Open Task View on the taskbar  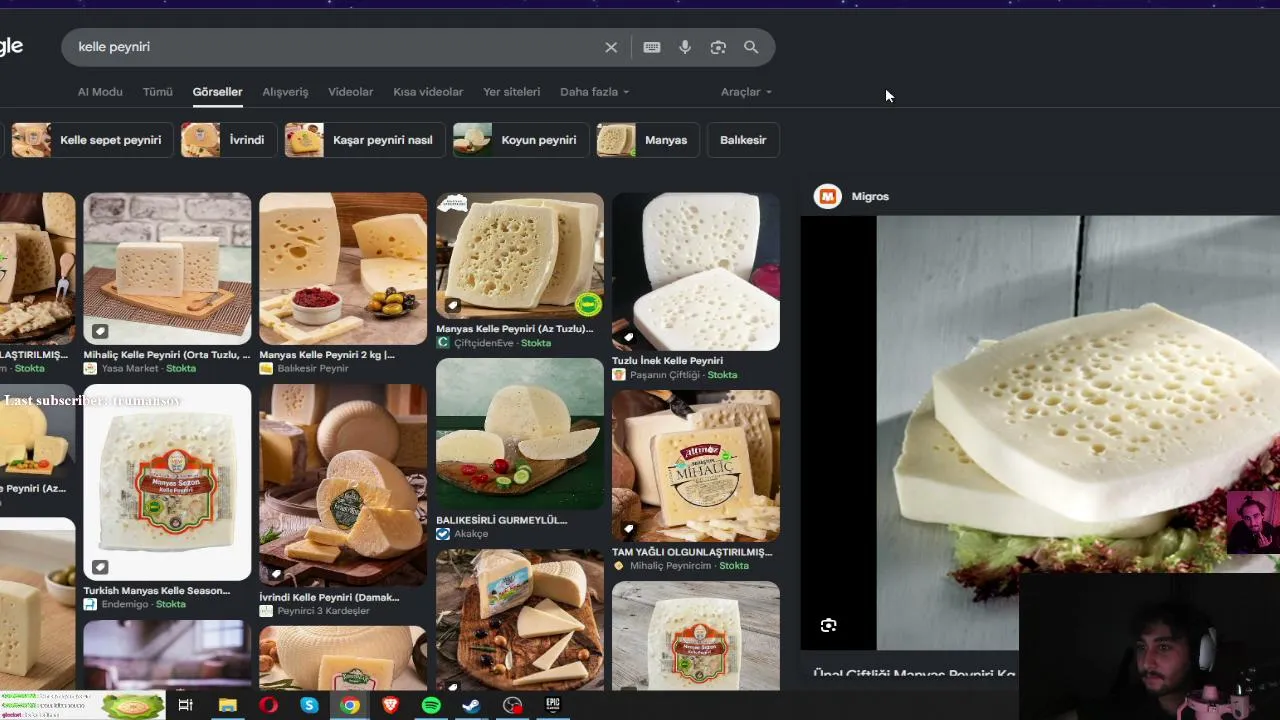tap(185, 705)
